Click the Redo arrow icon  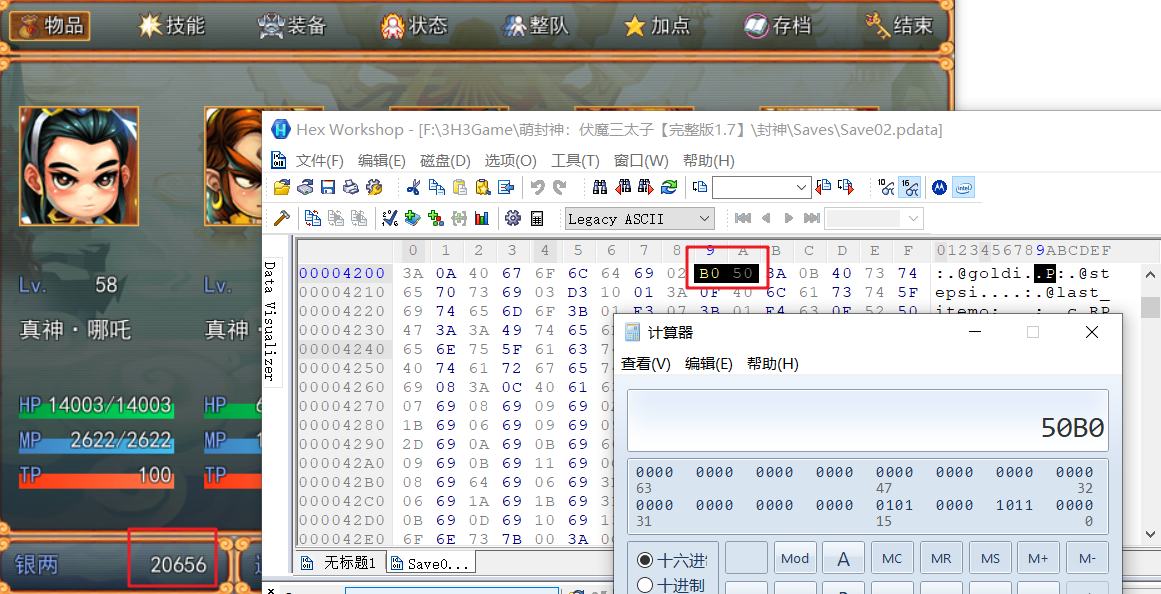coord(561,187)
